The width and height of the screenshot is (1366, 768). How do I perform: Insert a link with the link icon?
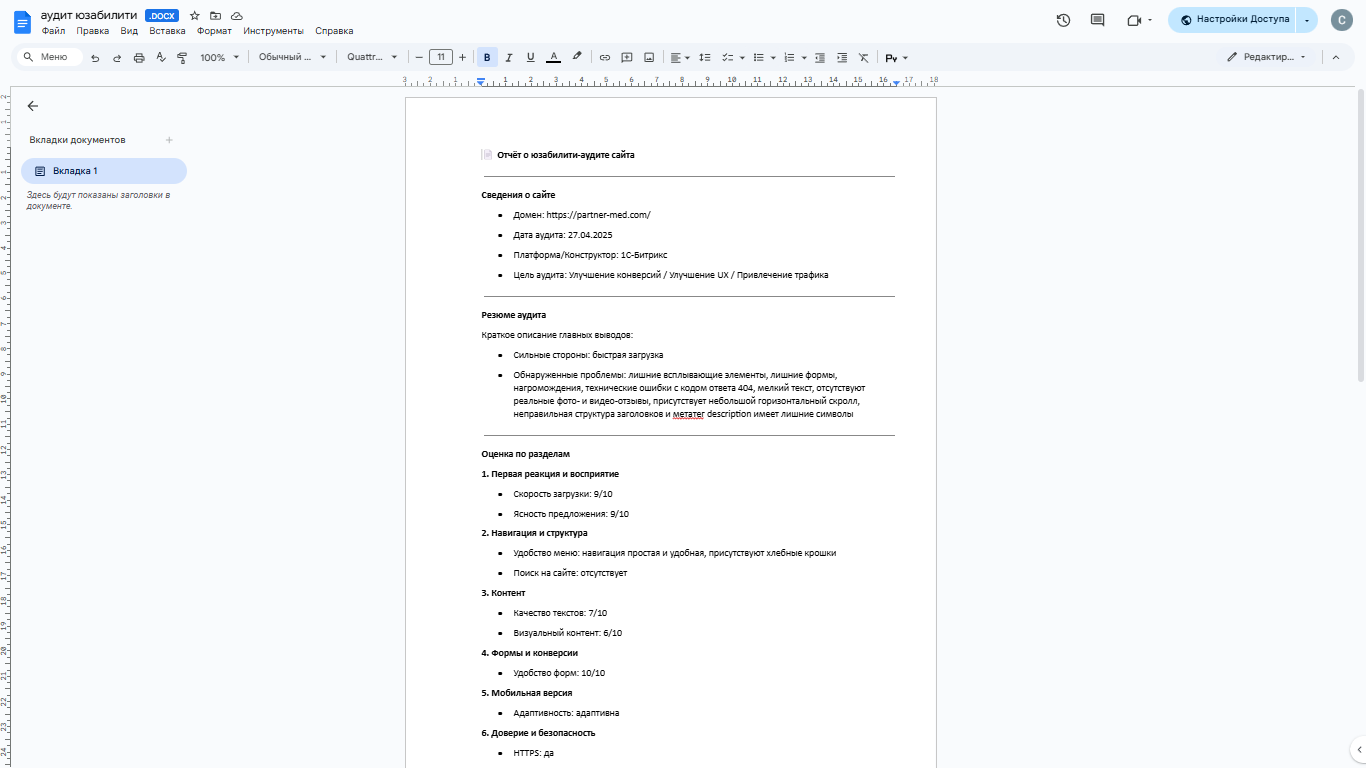[x=604, y=57]
